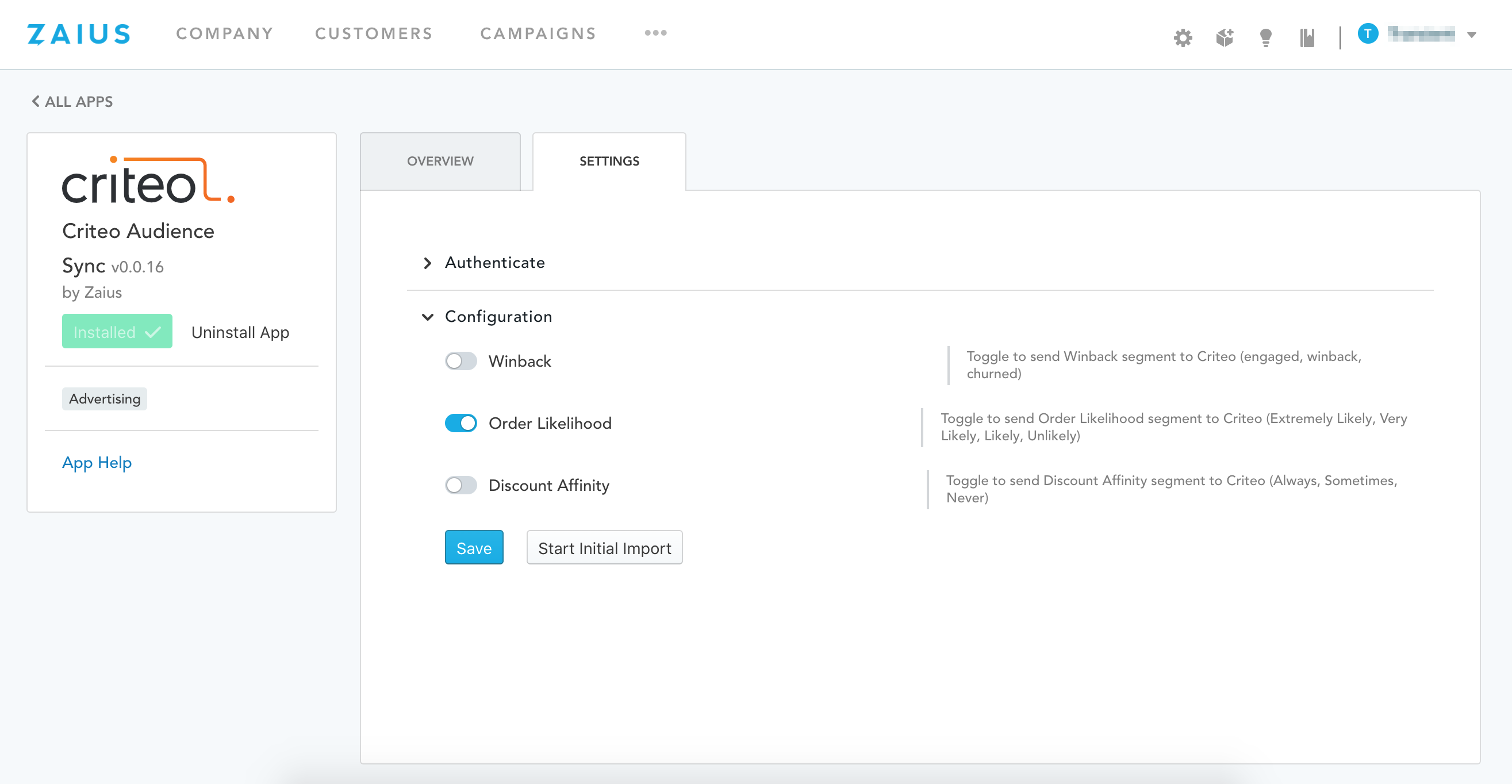Open the more navigation ellipsis menu
Viewport: 1512px width, 784px height.
coord(655,33)
